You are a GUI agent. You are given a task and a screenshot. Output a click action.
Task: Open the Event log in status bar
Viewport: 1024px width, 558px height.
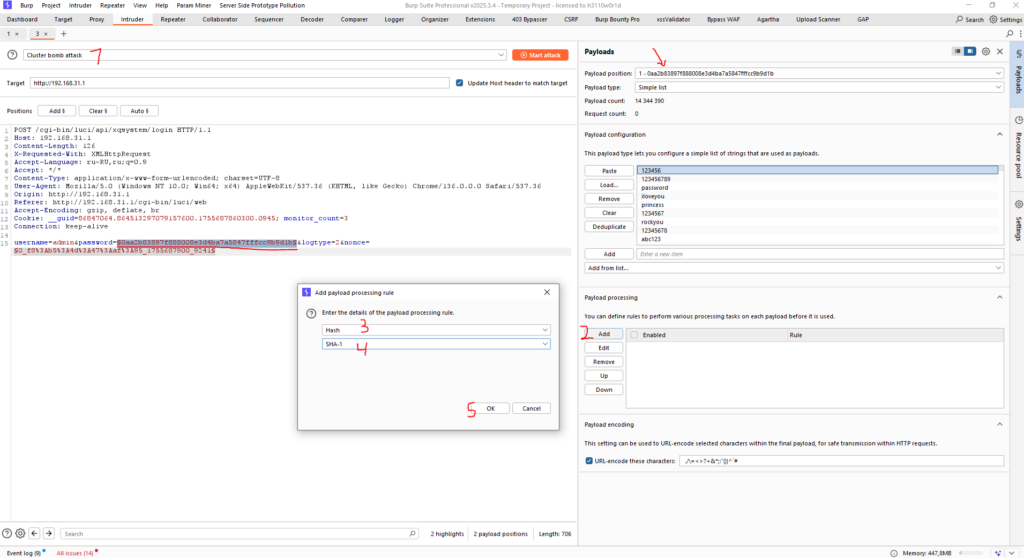pos(24,553)
